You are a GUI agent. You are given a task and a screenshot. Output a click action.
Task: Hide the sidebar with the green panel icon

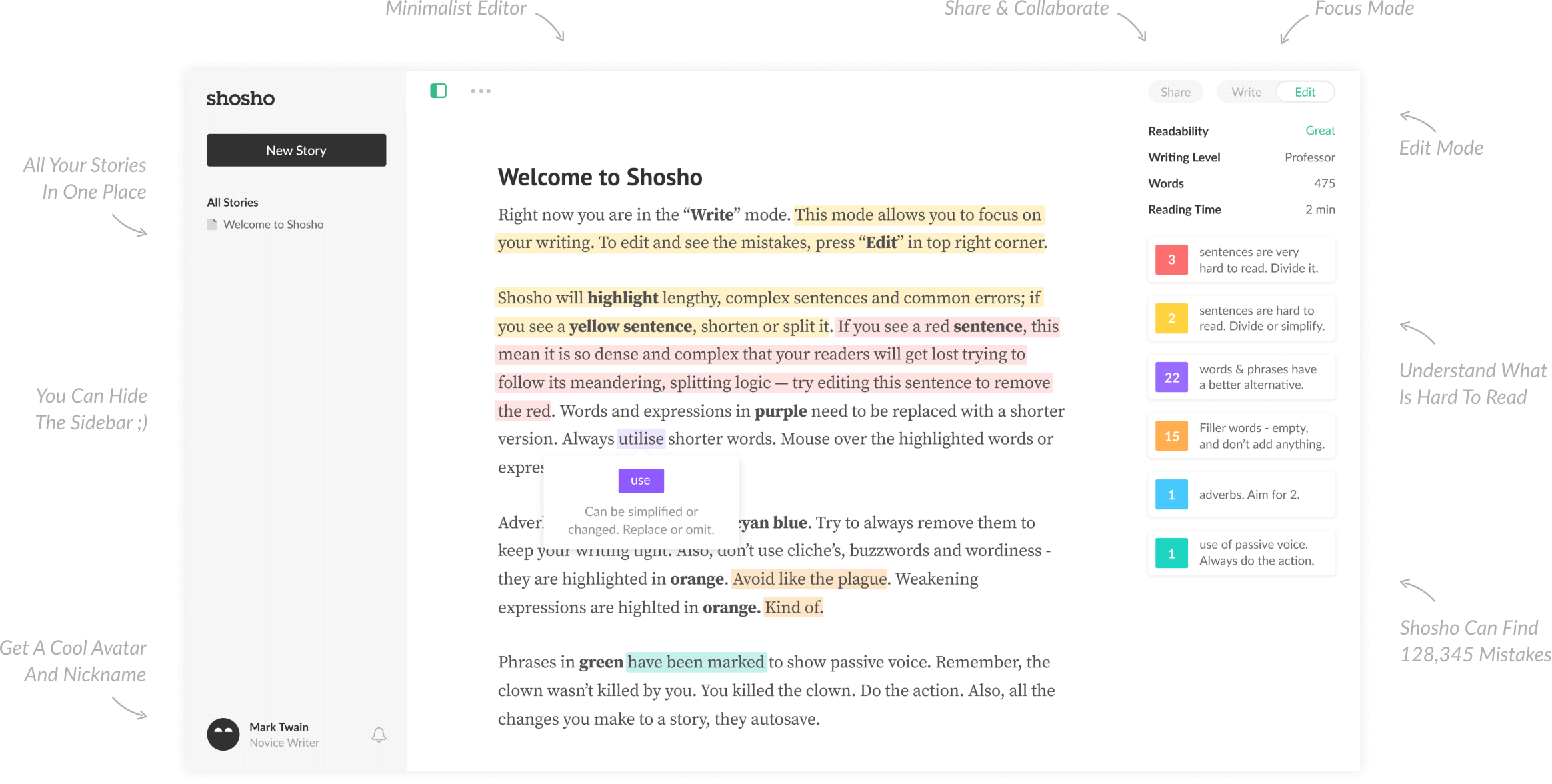pyautogui.click(x=438, y=91)
